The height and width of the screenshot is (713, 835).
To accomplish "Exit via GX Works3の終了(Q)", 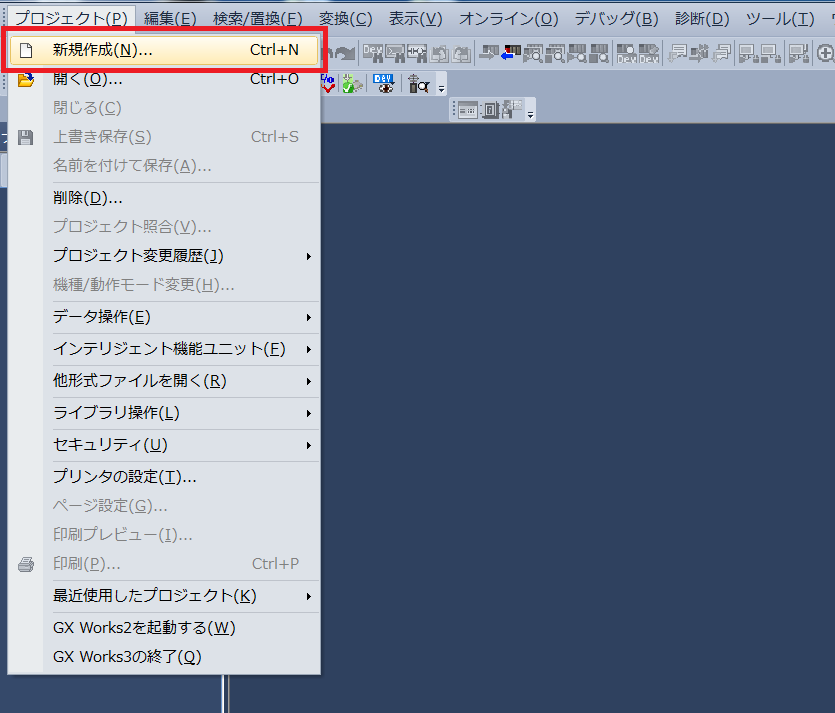I will click(x=164, y=657).
